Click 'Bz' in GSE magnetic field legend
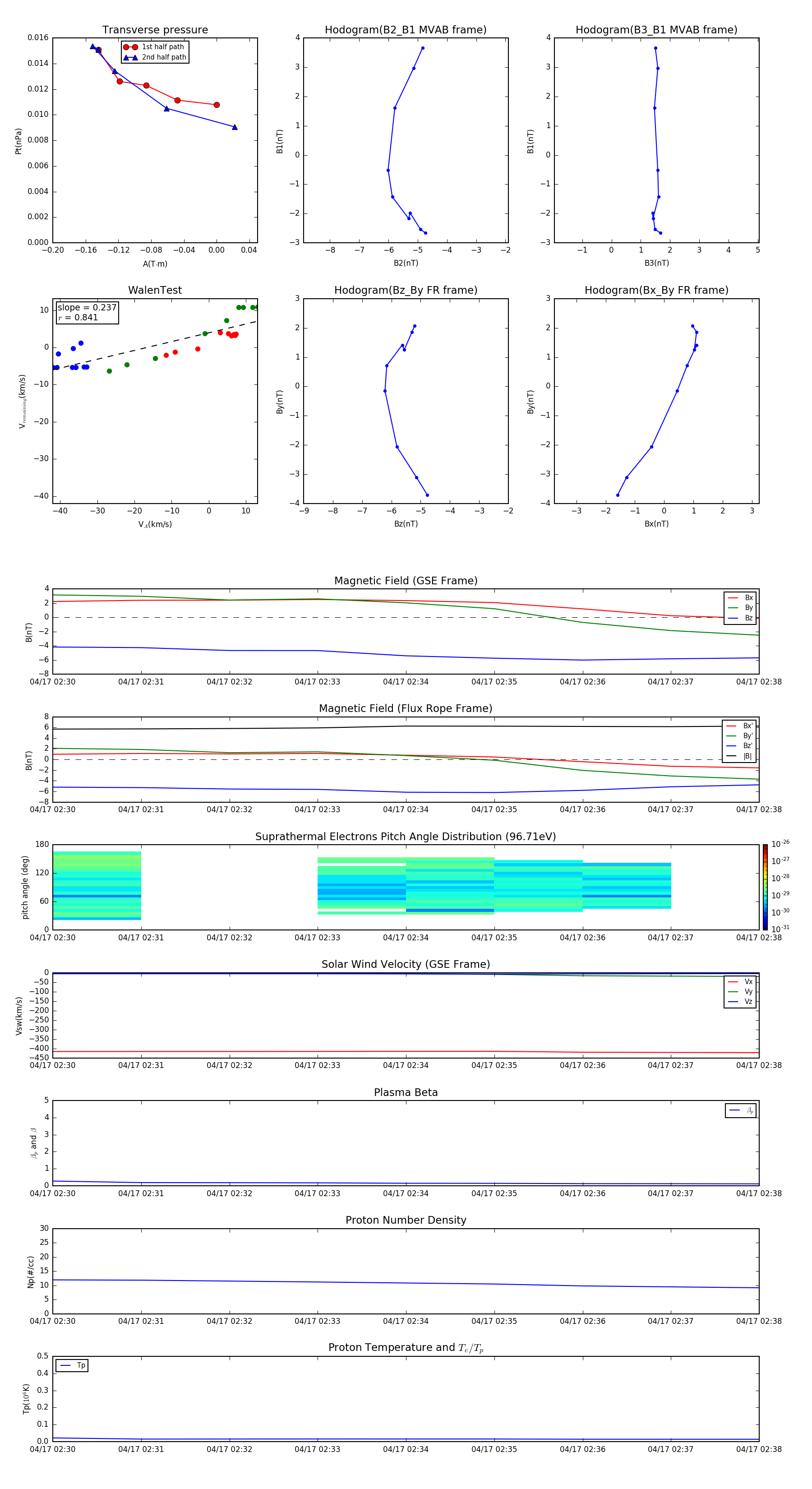 click(x=741, y=618)
